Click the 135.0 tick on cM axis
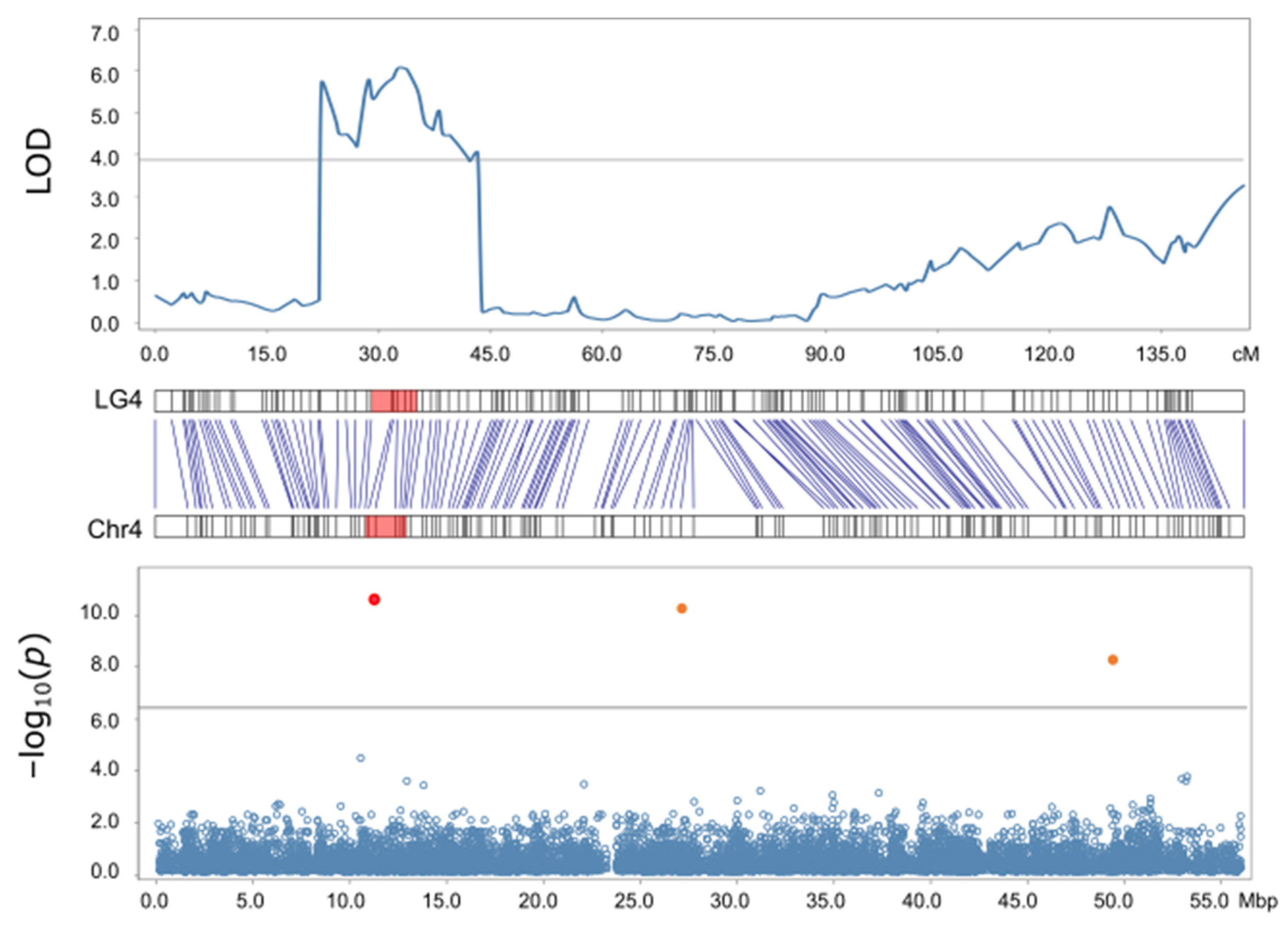The height and width of the screenshot is (928, 1288). (1161, 355)
